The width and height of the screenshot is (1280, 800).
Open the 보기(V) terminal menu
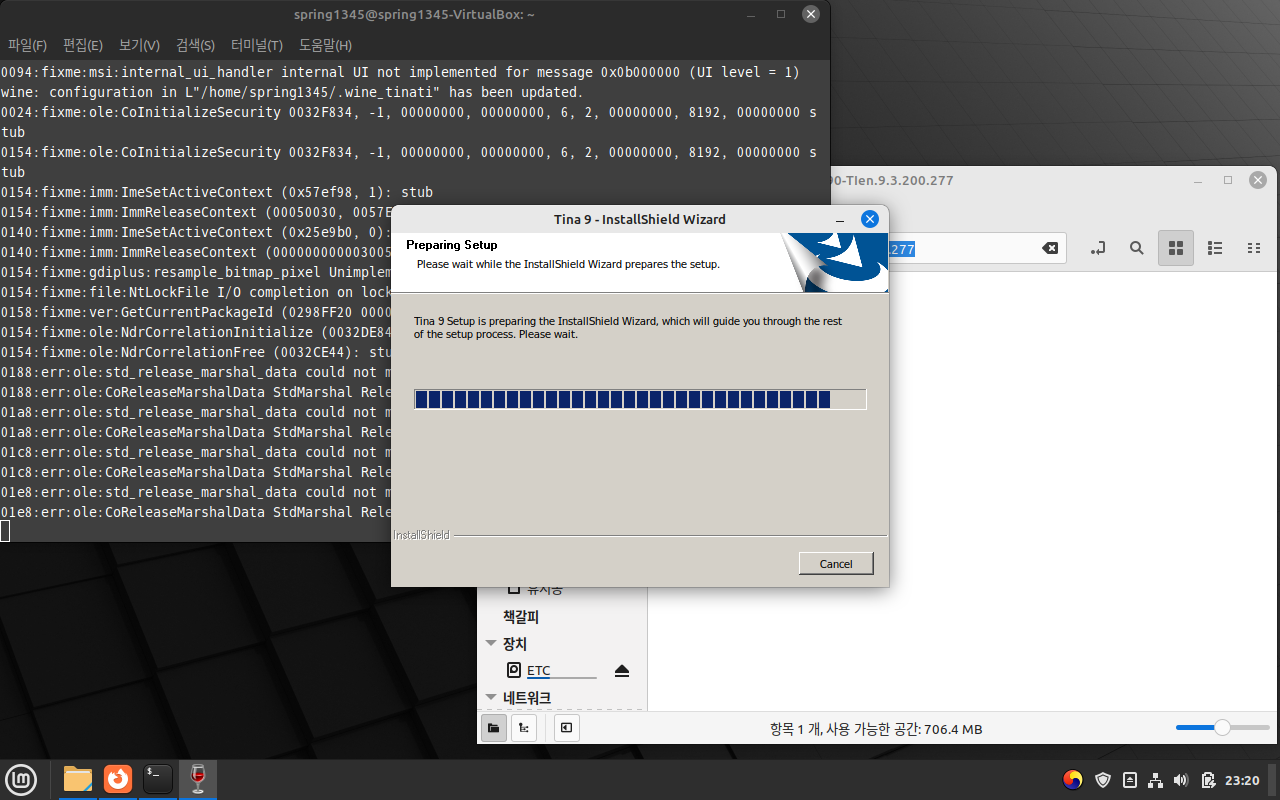pyautogui.click(x=139, y=45)
